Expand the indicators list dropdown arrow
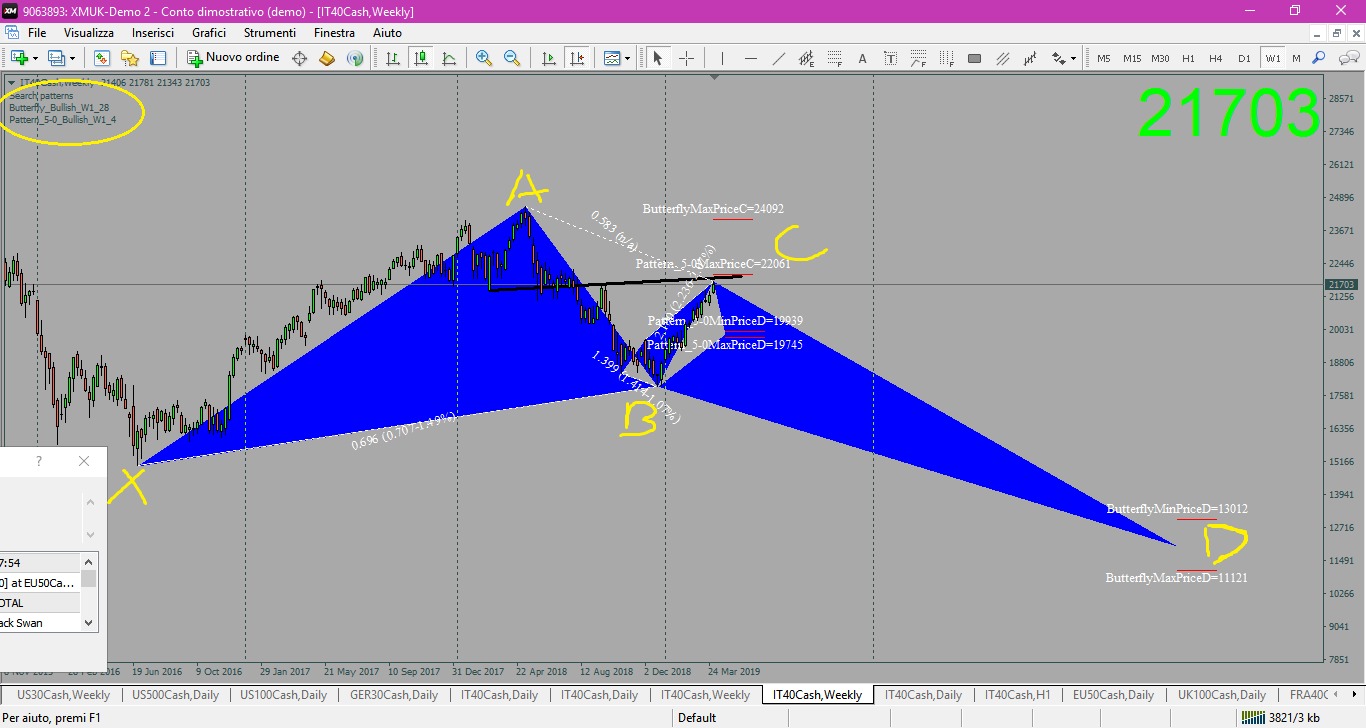Screen dimensions: 1366x728 pos(628,58)
